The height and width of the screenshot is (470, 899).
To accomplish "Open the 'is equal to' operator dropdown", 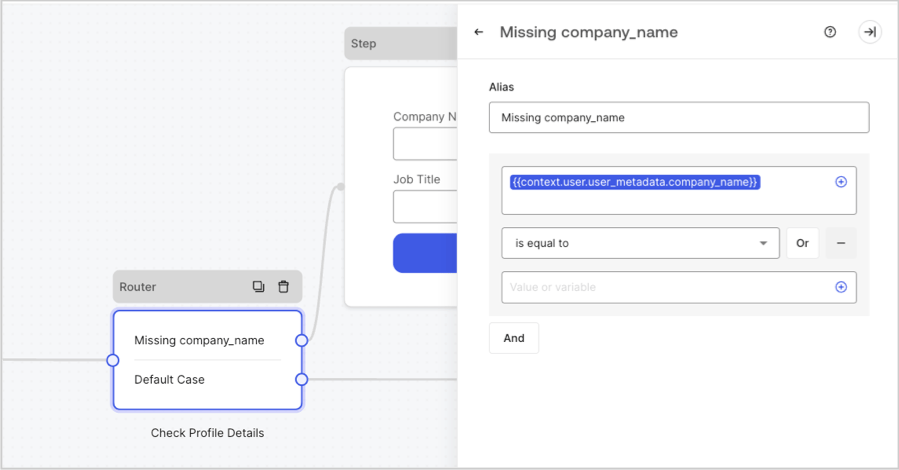I will pos(640,243).
